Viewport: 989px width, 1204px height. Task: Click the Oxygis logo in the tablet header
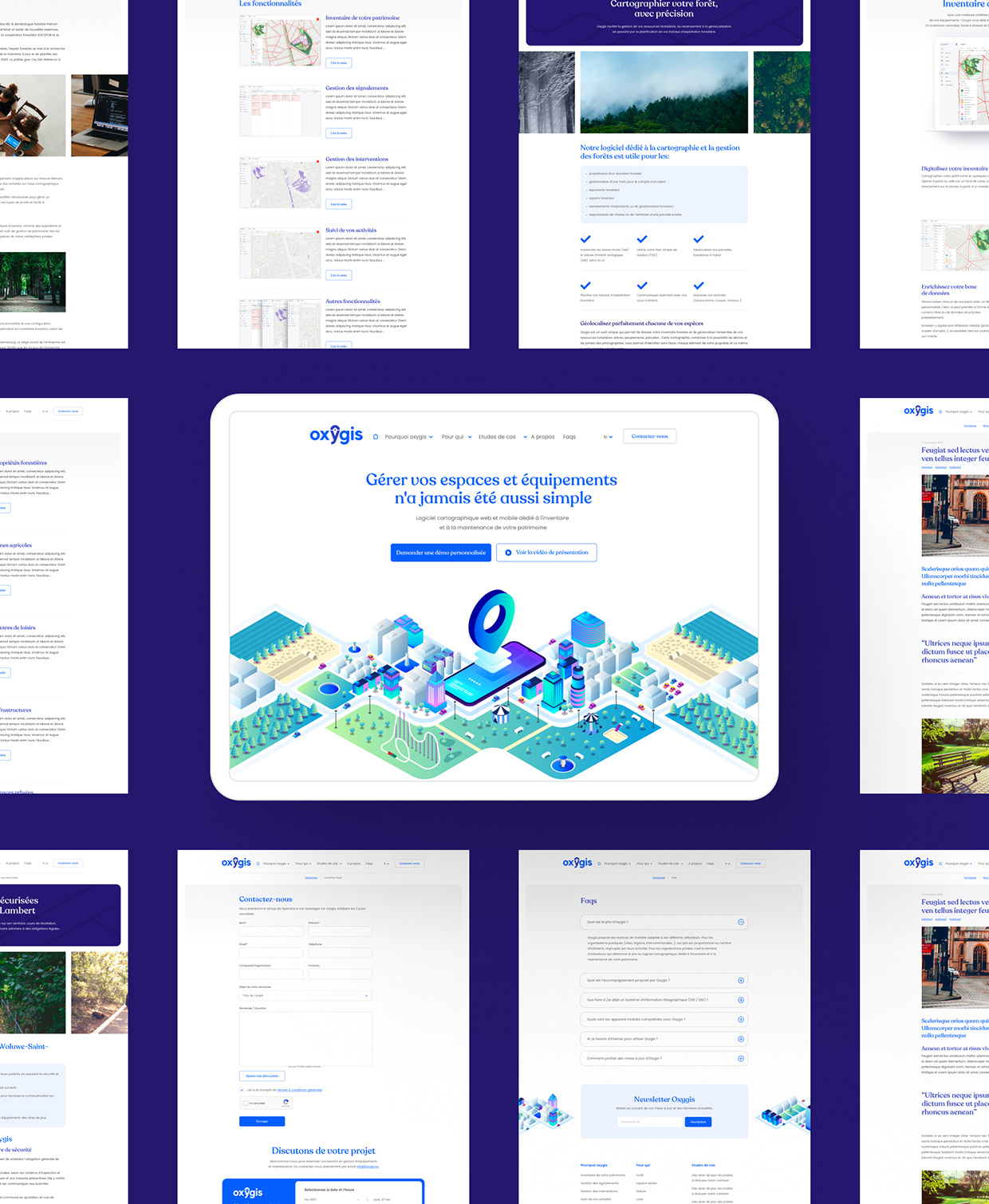335,435
